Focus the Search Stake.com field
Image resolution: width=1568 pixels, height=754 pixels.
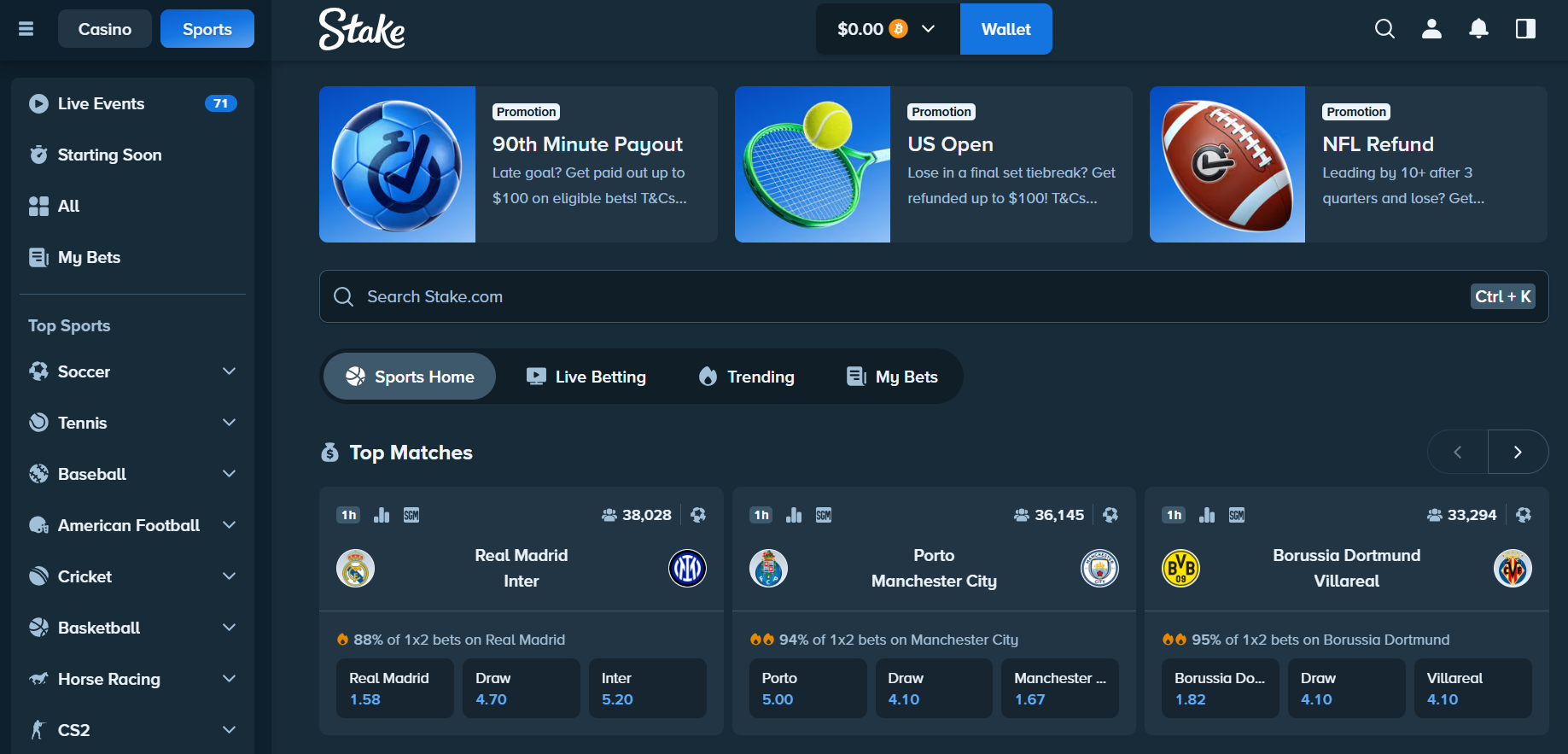[x=934, y=296]
